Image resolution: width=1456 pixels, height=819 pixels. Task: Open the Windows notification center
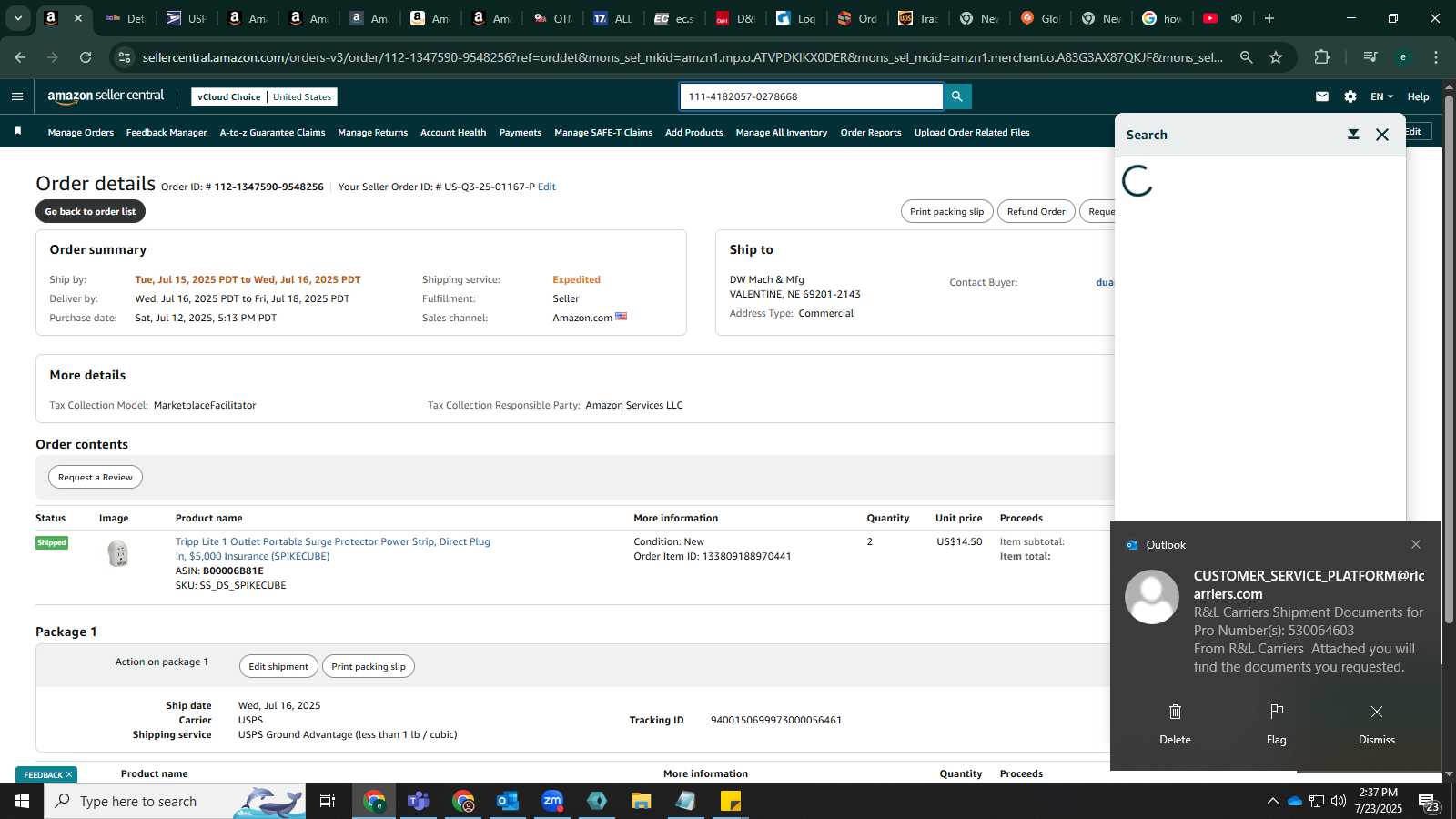(1427, 801)
